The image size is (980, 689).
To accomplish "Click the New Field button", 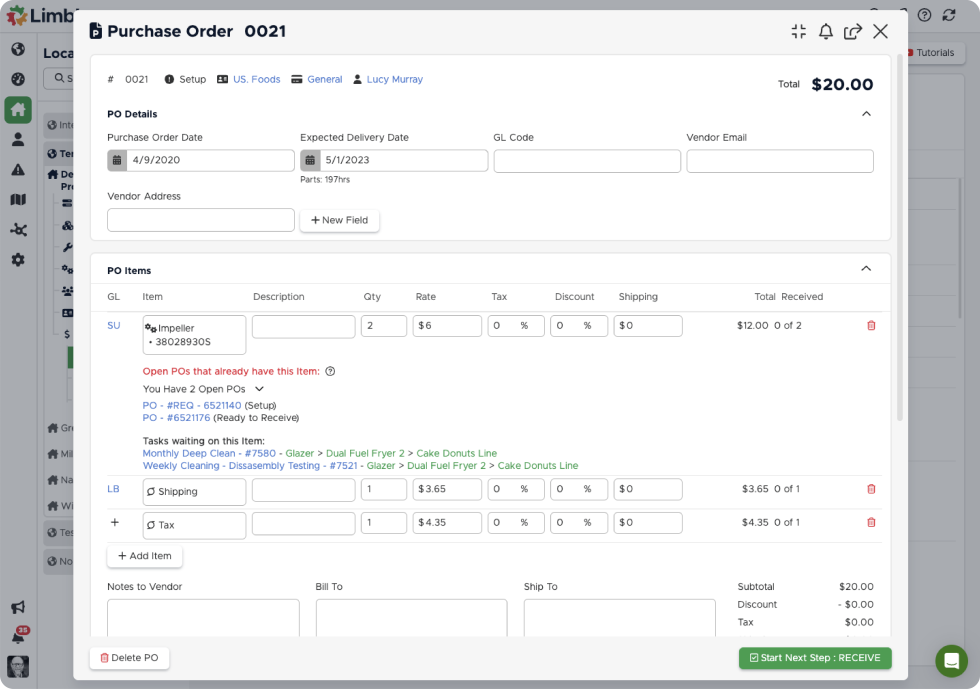I will click(x=339, y=220).
